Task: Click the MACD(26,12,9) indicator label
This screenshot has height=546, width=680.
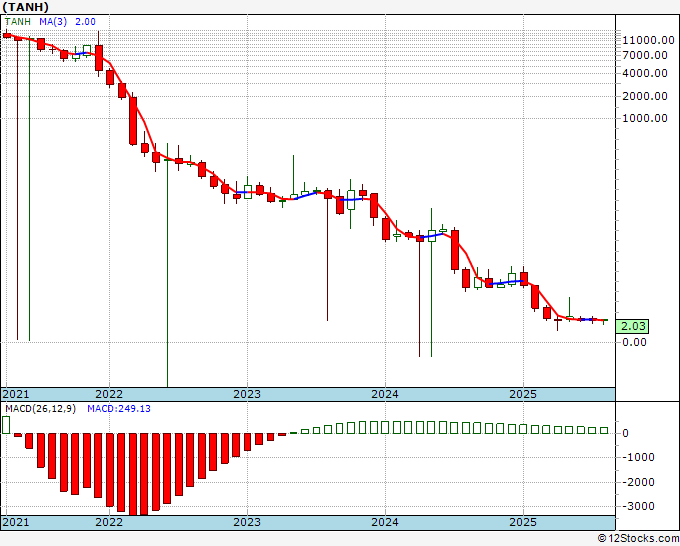Action: 40,409
